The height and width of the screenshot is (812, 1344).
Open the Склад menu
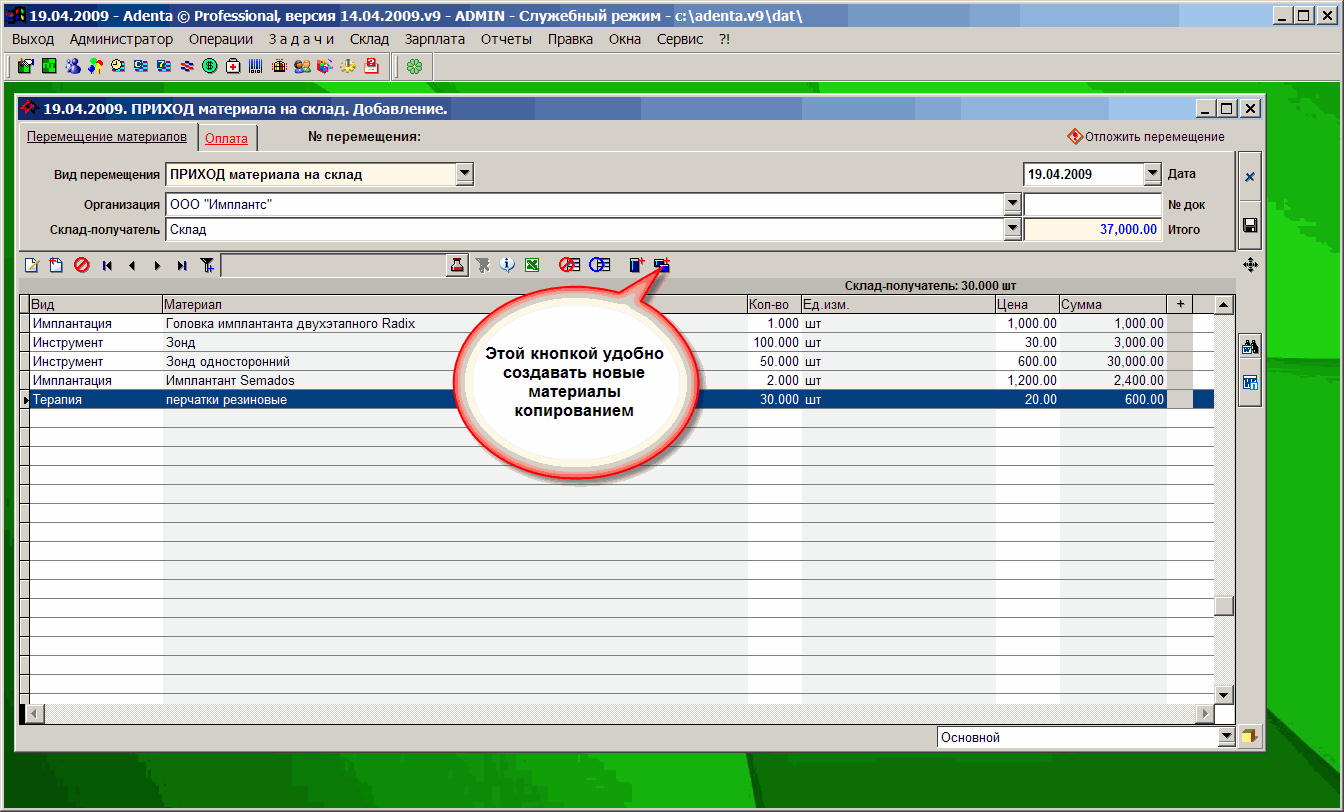click(x=369, y=39)
